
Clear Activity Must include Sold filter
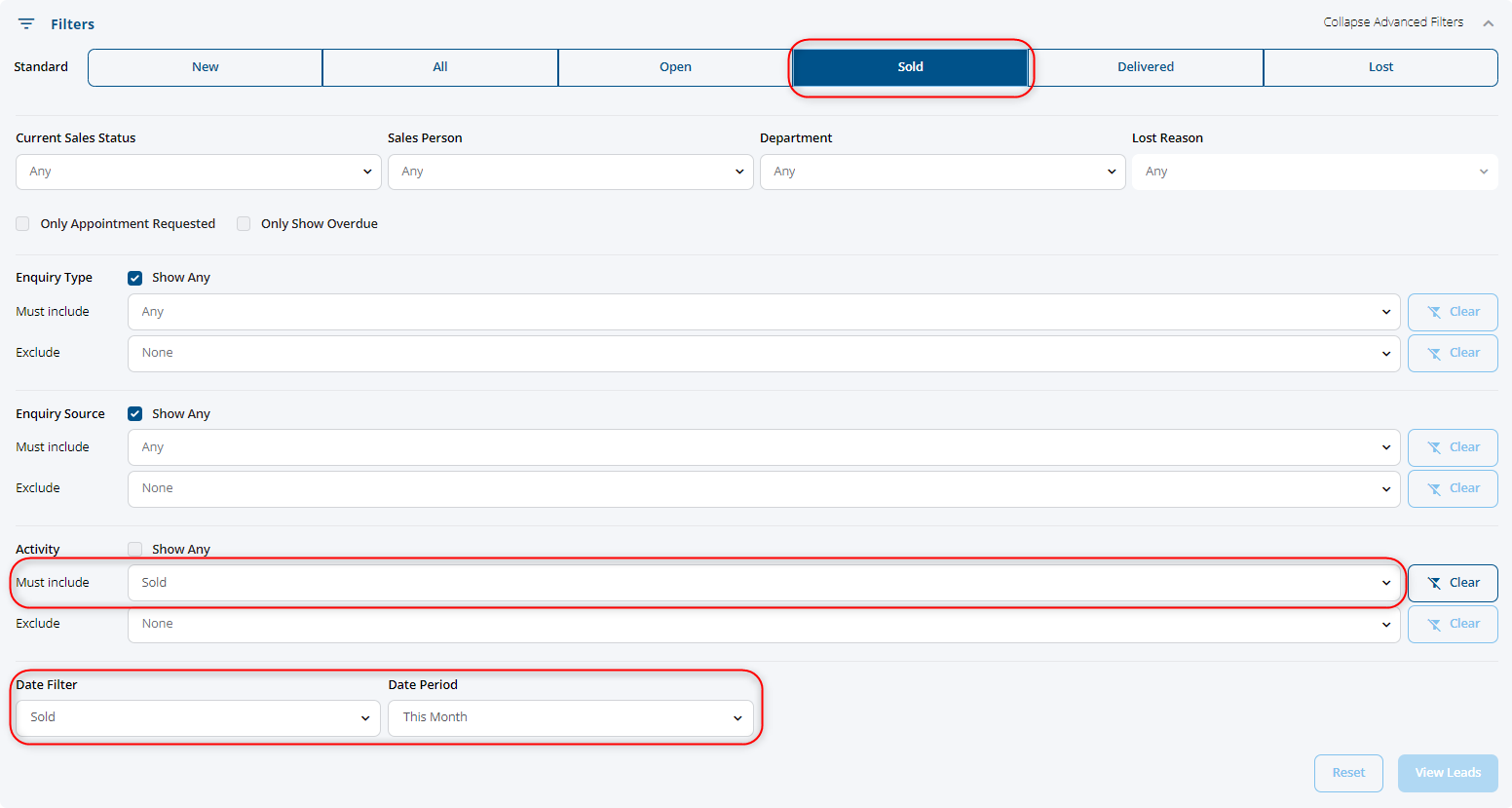1453,583
